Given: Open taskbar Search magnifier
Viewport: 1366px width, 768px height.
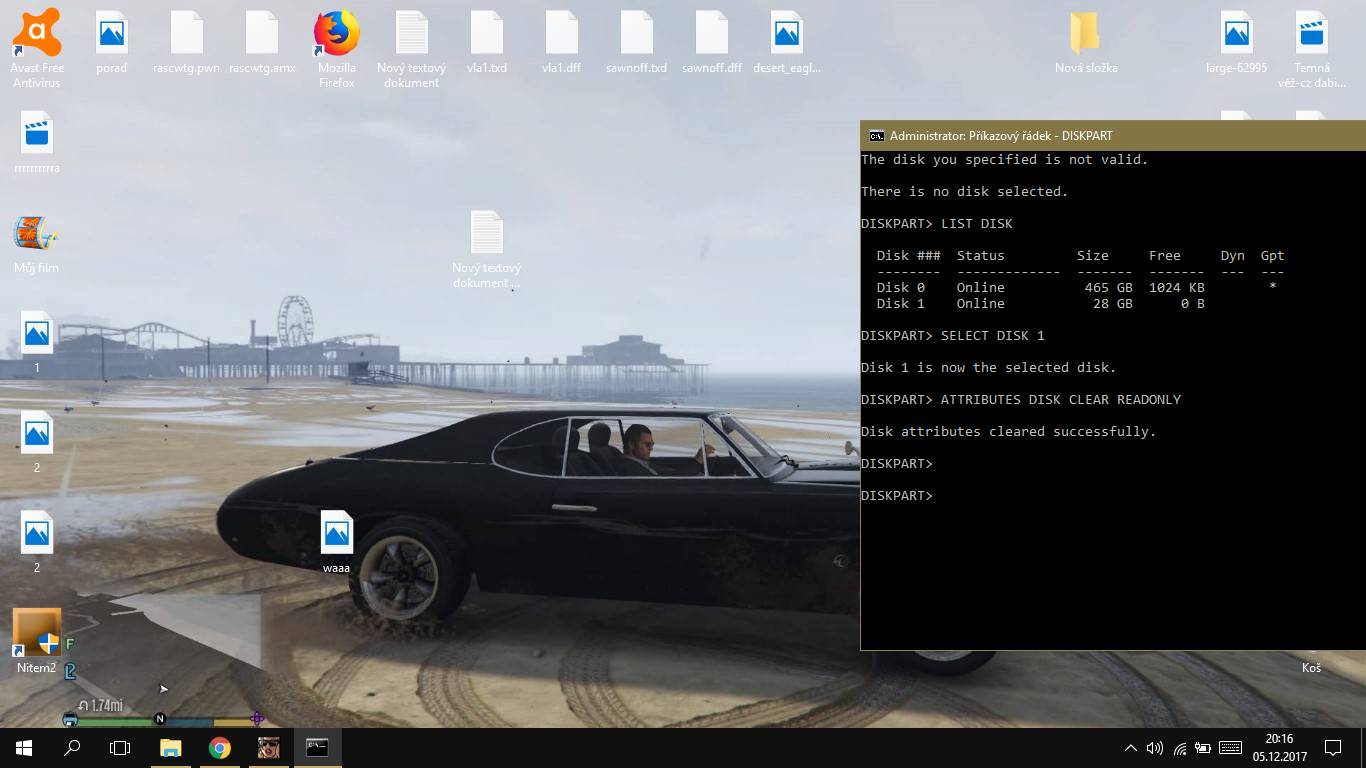Looking at the screenshot, I should pos(72,747).
